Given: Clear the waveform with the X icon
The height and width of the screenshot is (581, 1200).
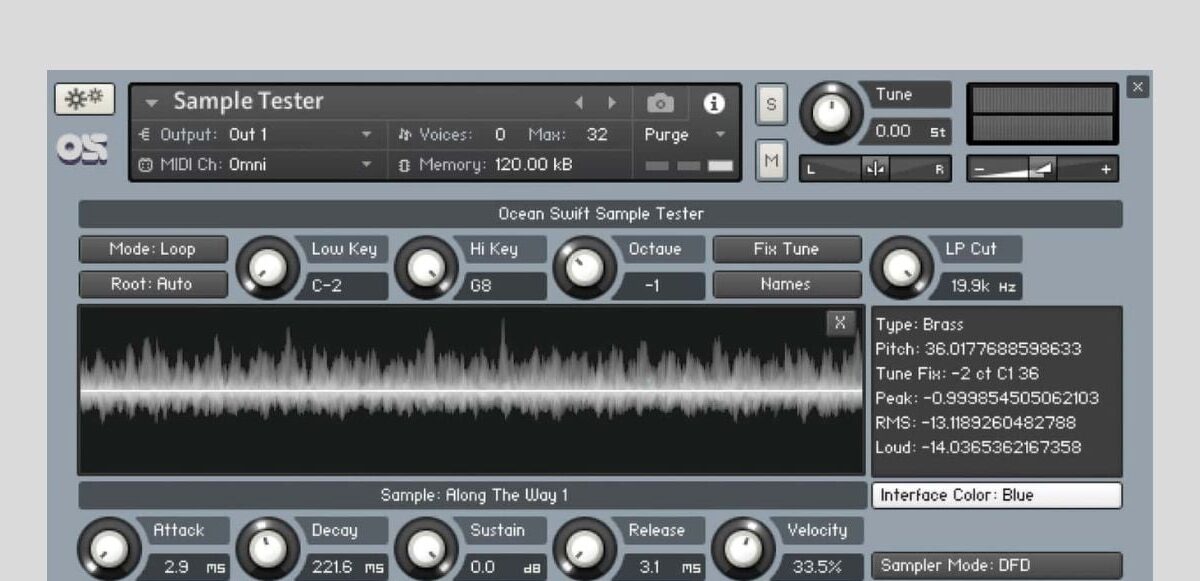Looking at the screenshot, I should (x=840, y=323).
